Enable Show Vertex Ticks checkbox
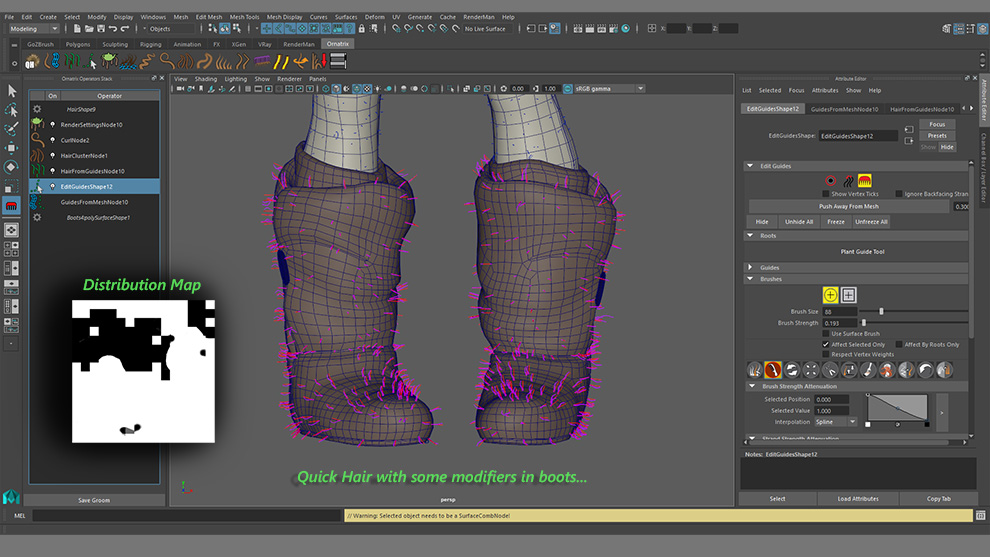990x557 pixels. click(826, 194)
